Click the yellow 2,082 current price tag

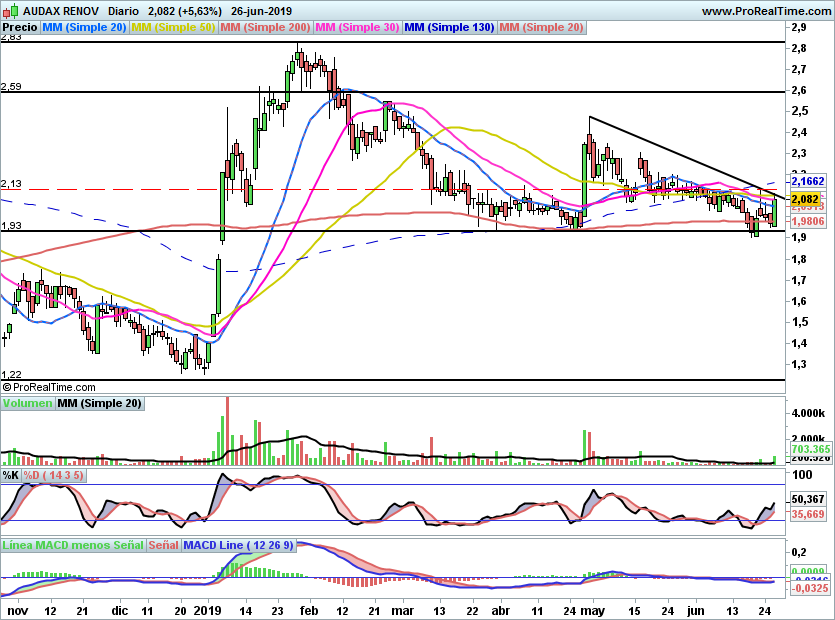(x=805, y=199)
